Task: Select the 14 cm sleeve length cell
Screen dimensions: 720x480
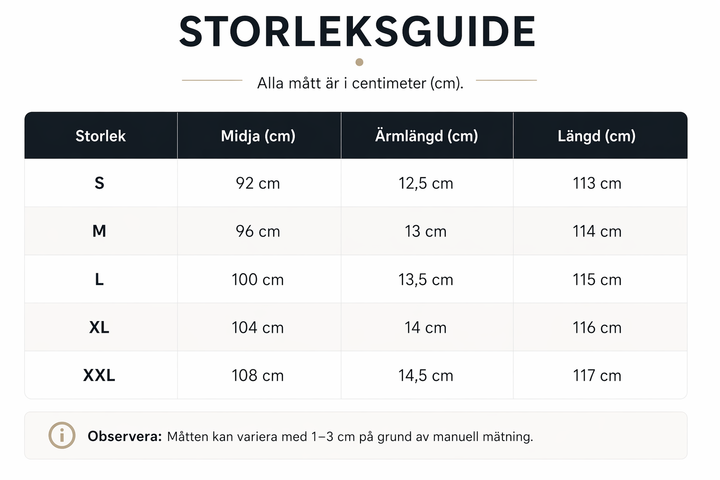Action: pos(426,328)
